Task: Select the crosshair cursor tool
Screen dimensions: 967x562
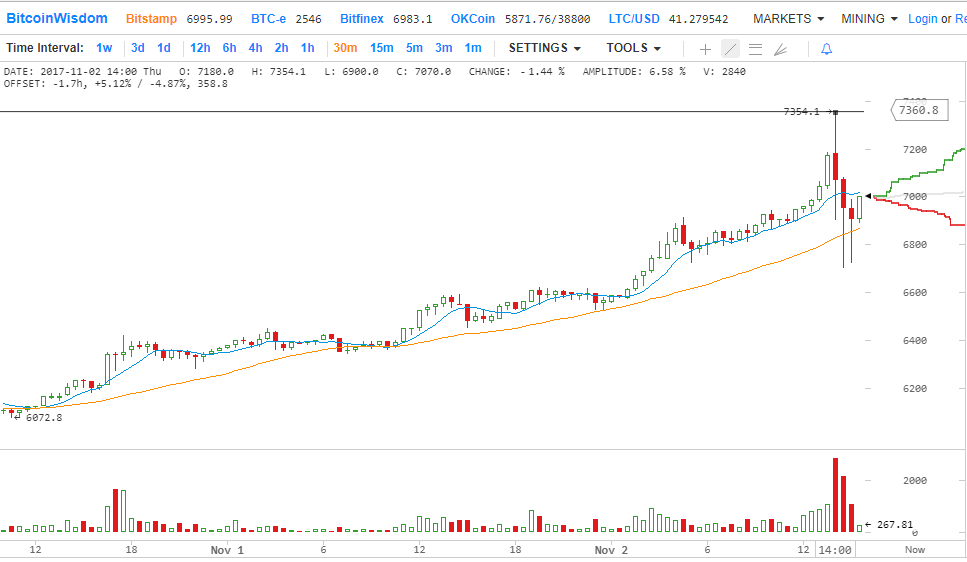Action: coord(705,49)
